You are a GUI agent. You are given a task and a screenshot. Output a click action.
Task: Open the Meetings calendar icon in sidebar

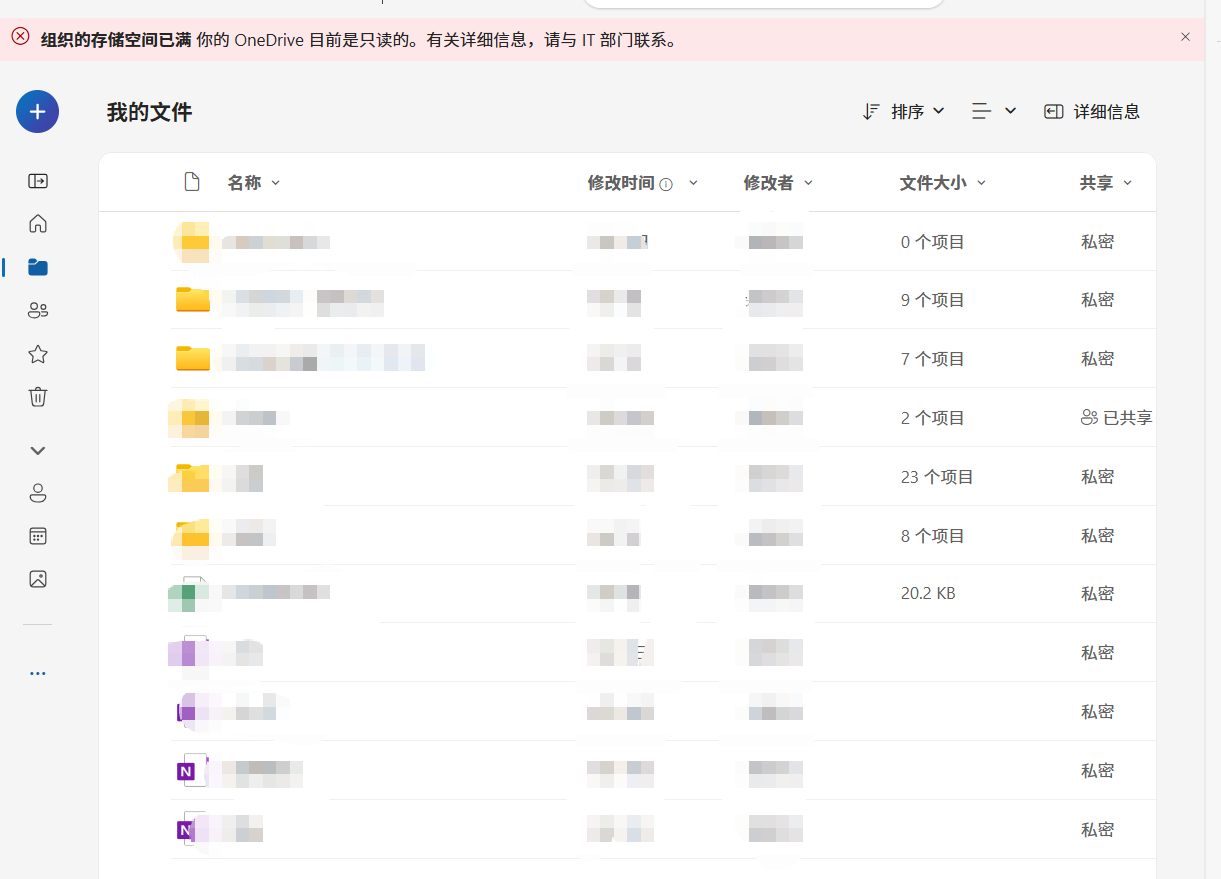pos(38,536)
